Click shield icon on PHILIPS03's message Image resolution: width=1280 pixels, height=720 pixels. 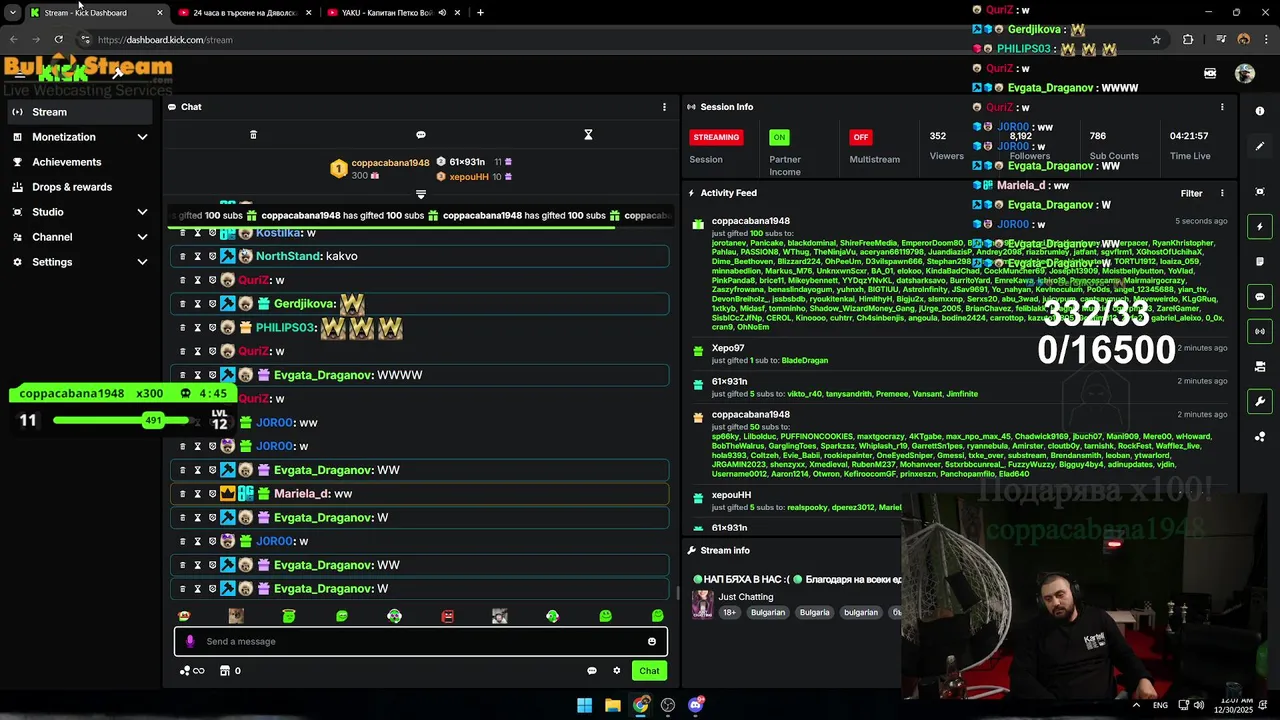212,328
